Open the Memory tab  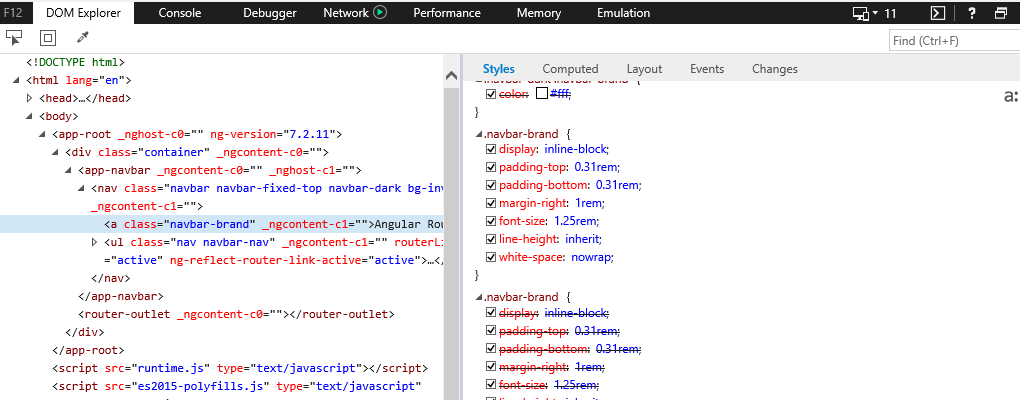click(x=539, y=13)
